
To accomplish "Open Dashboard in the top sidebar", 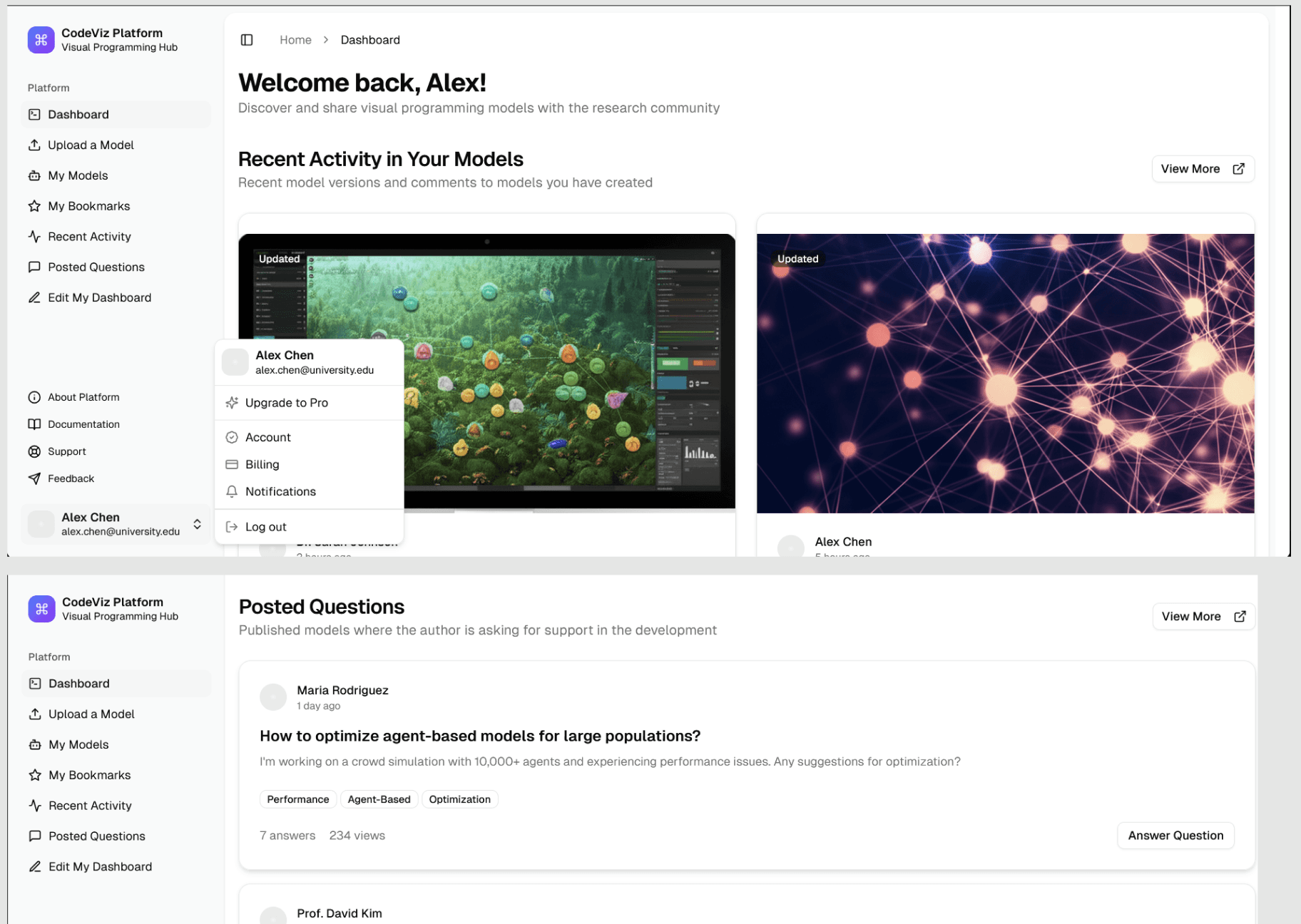I will [x=116, y=115].
